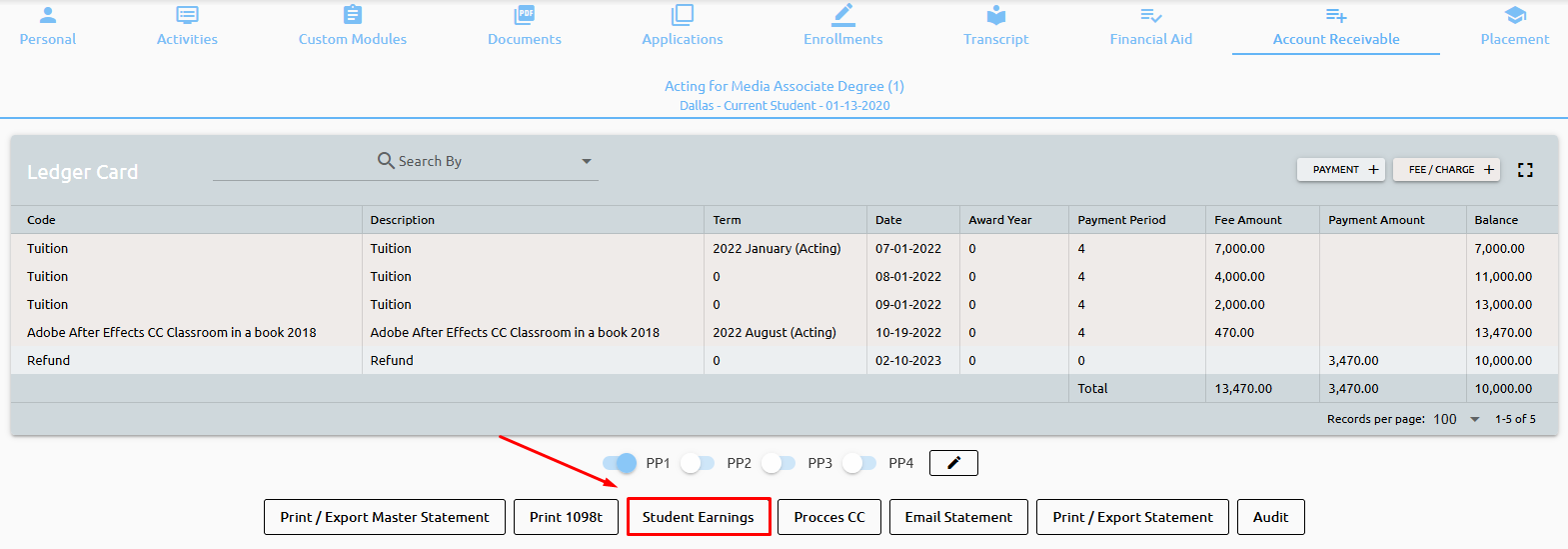The width and height of the screenshot is (1568, 549).
Task: Click the Acting for Media Associate Degree link
Action: point(784,86)
